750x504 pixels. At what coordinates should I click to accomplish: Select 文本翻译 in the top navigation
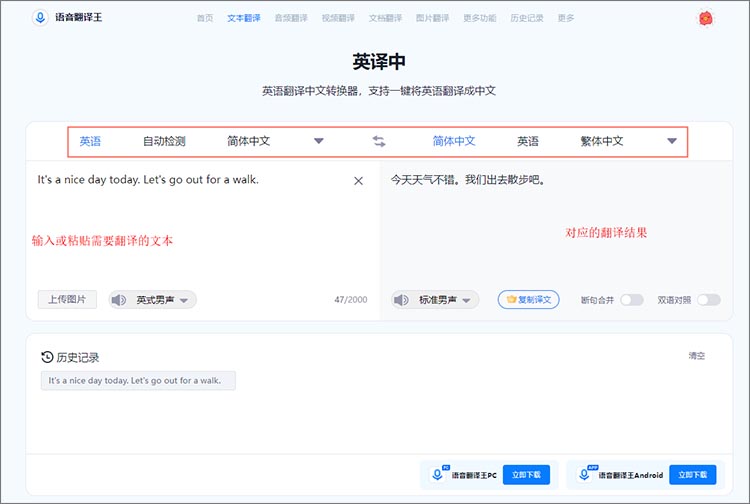(x=244, y=18)
